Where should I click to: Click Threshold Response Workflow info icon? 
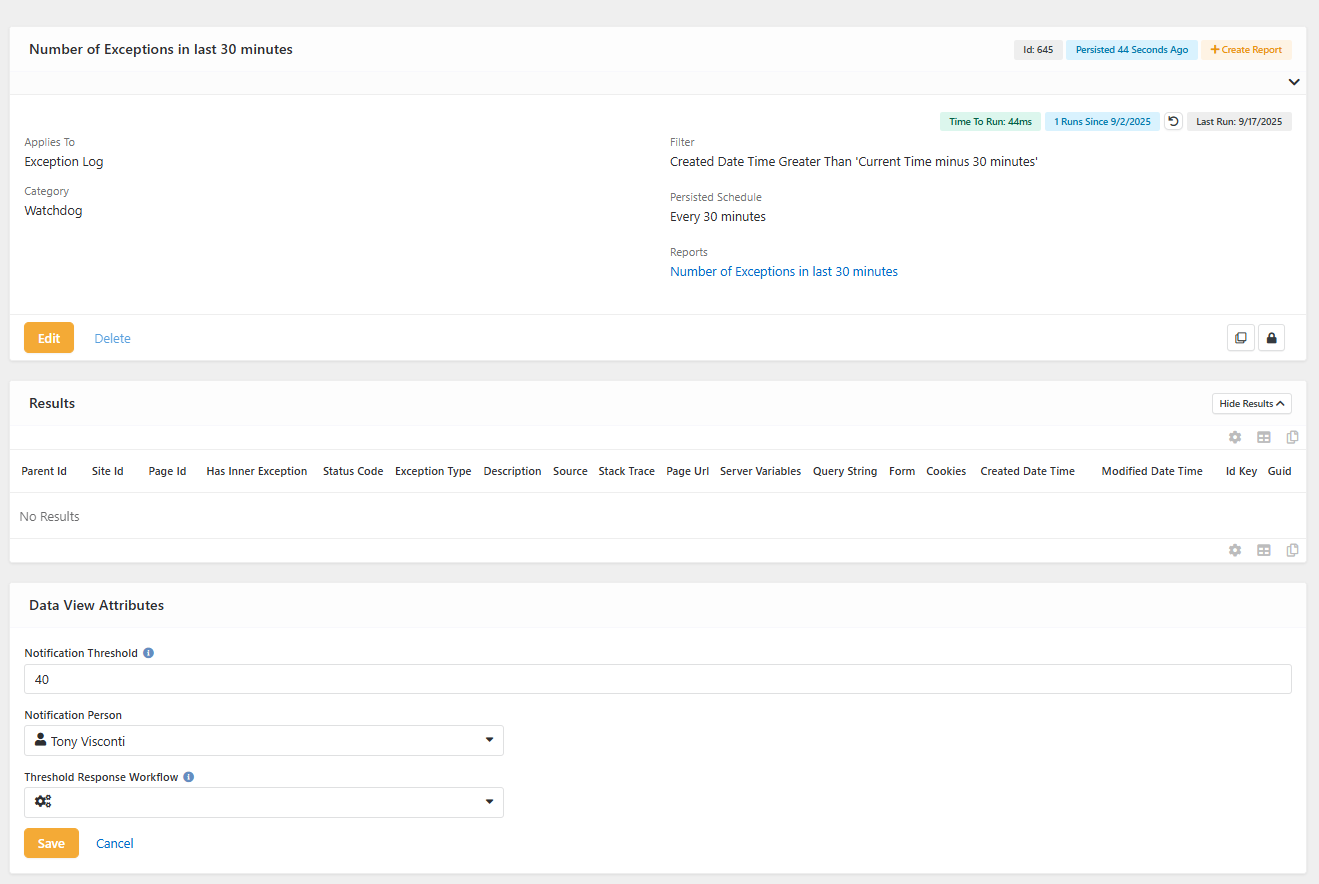pos(189,777)
